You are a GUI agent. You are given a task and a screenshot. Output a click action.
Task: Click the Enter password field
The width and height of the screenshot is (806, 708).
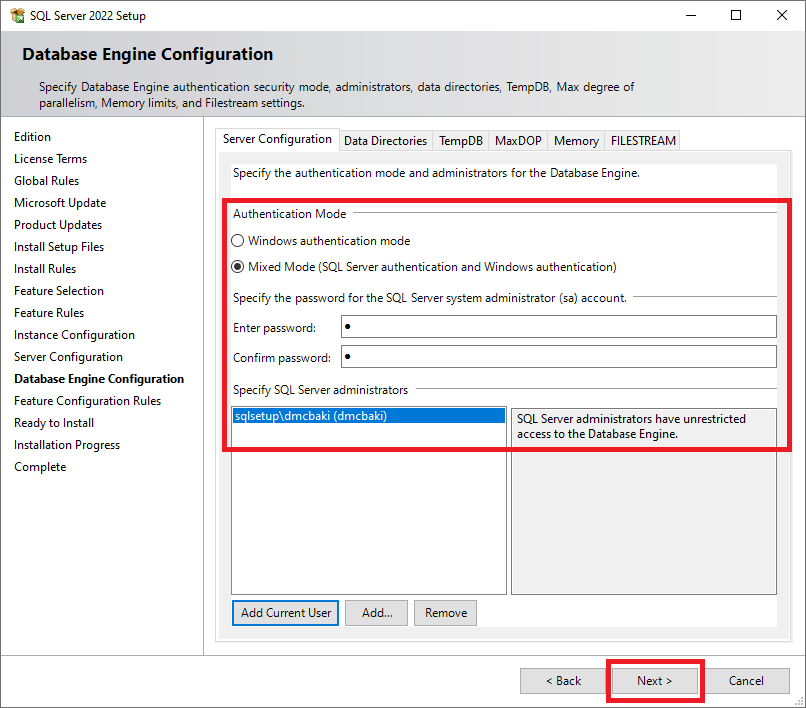[558, 327]
